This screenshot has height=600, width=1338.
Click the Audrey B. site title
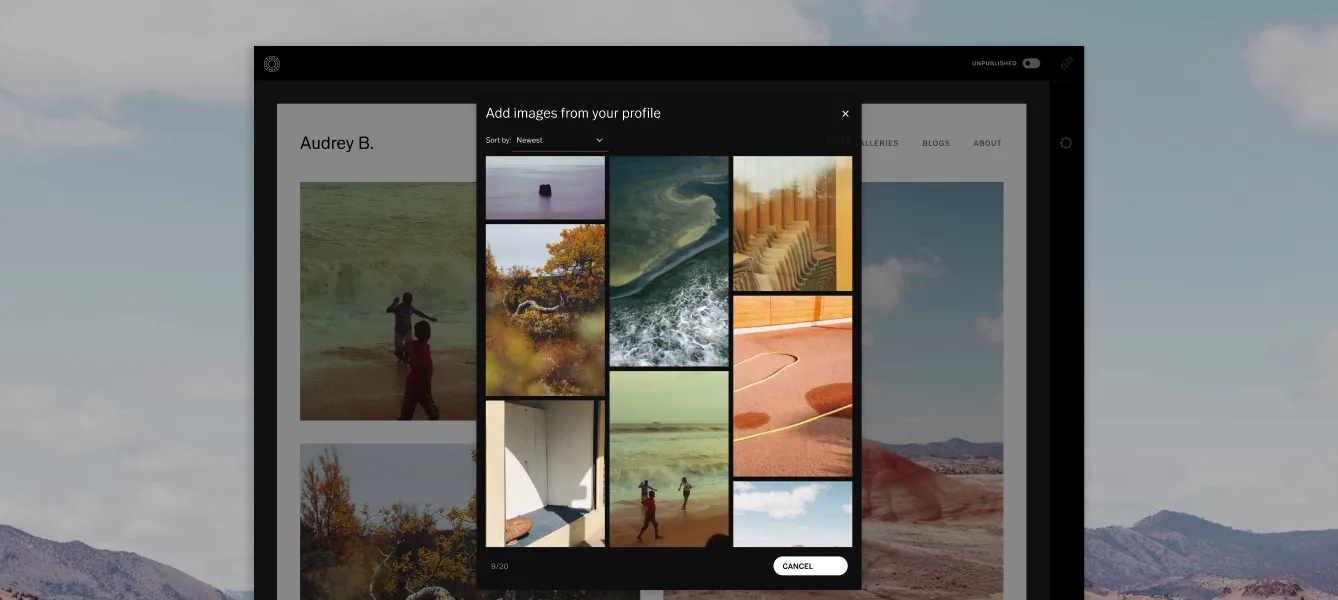pyautogui.click(x=337, y=143)
